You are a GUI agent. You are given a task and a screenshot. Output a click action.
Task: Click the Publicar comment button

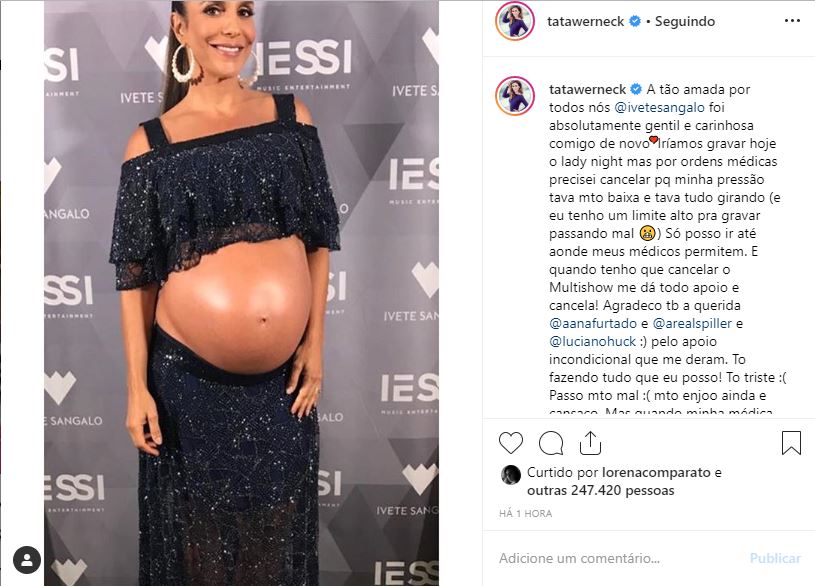coord(775,558)
